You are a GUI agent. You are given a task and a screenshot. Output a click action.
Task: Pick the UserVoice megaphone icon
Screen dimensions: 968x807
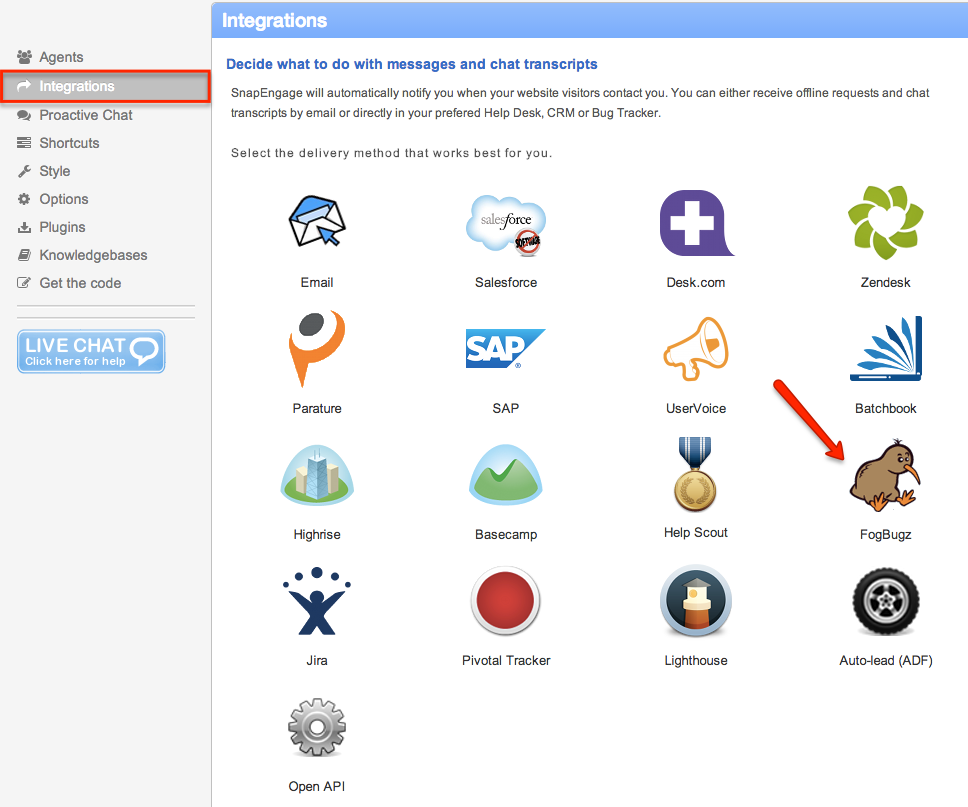click(696, 349)
